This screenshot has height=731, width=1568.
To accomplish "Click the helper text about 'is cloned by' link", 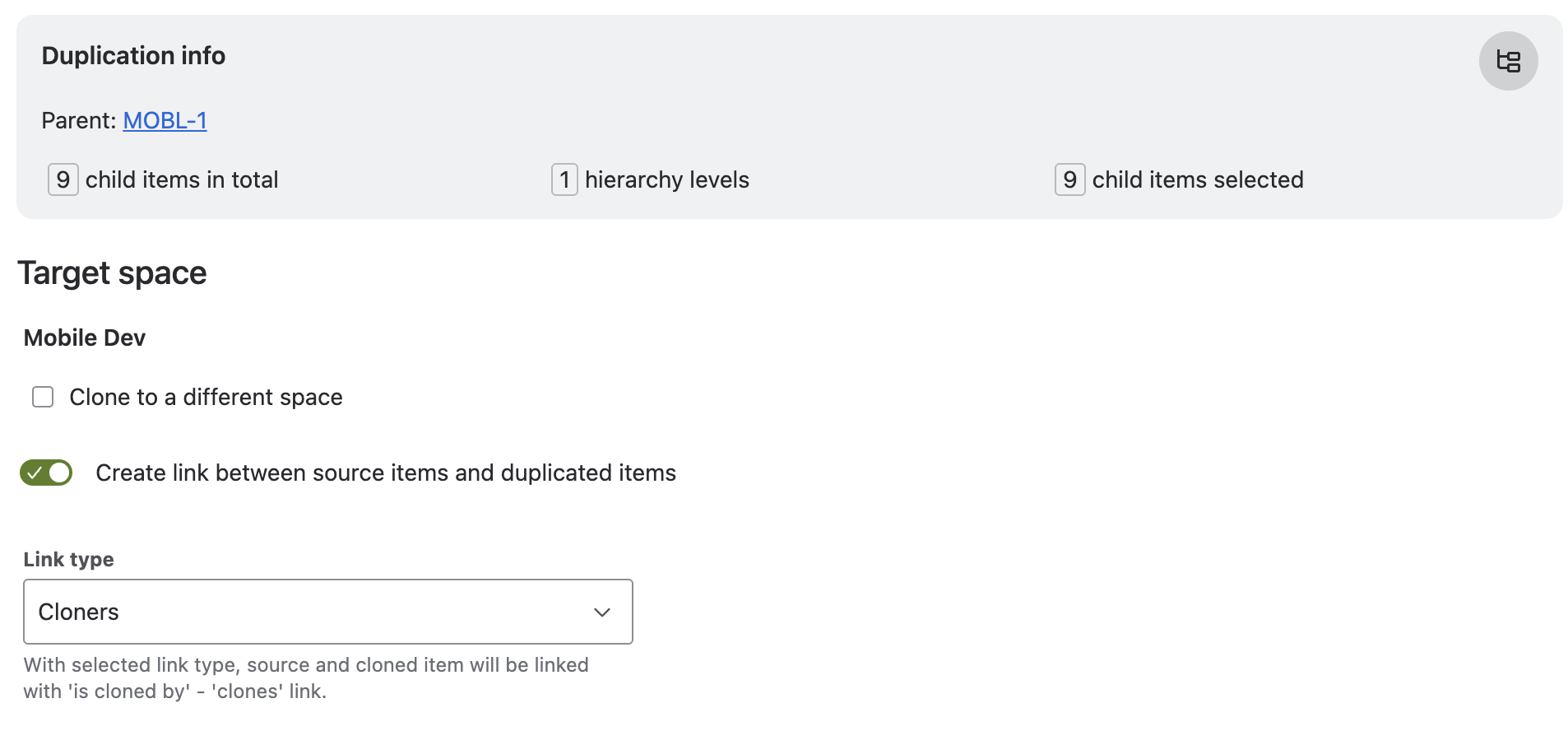I will [305, 677].
